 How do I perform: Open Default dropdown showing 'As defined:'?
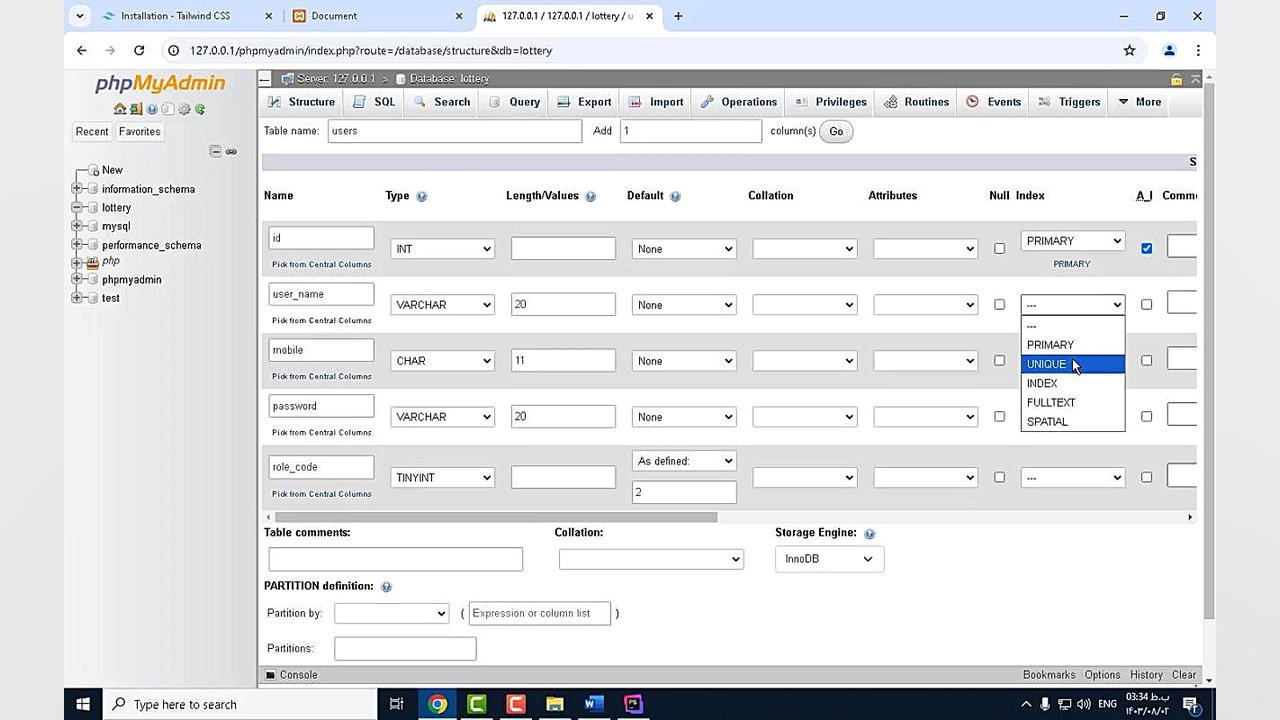coord(684,461)
